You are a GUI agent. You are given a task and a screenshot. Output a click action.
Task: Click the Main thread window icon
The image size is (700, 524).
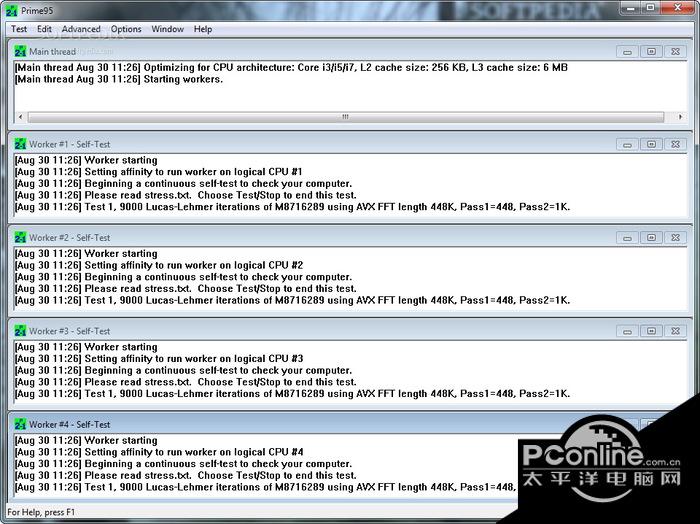[x=20, y=51]
